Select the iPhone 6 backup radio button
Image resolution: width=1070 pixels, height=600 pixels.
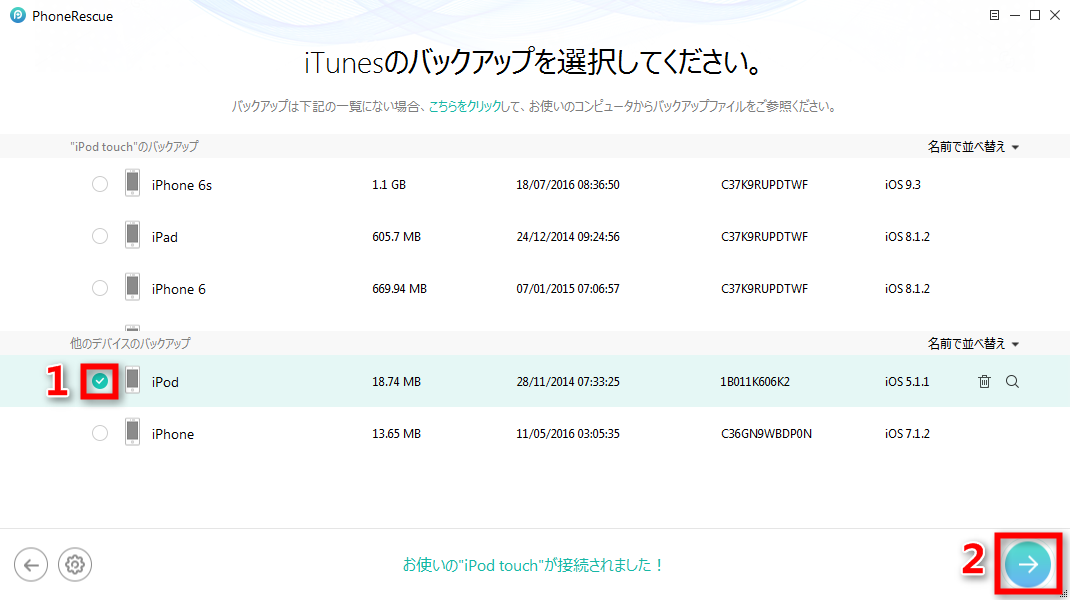coord(100,288)
